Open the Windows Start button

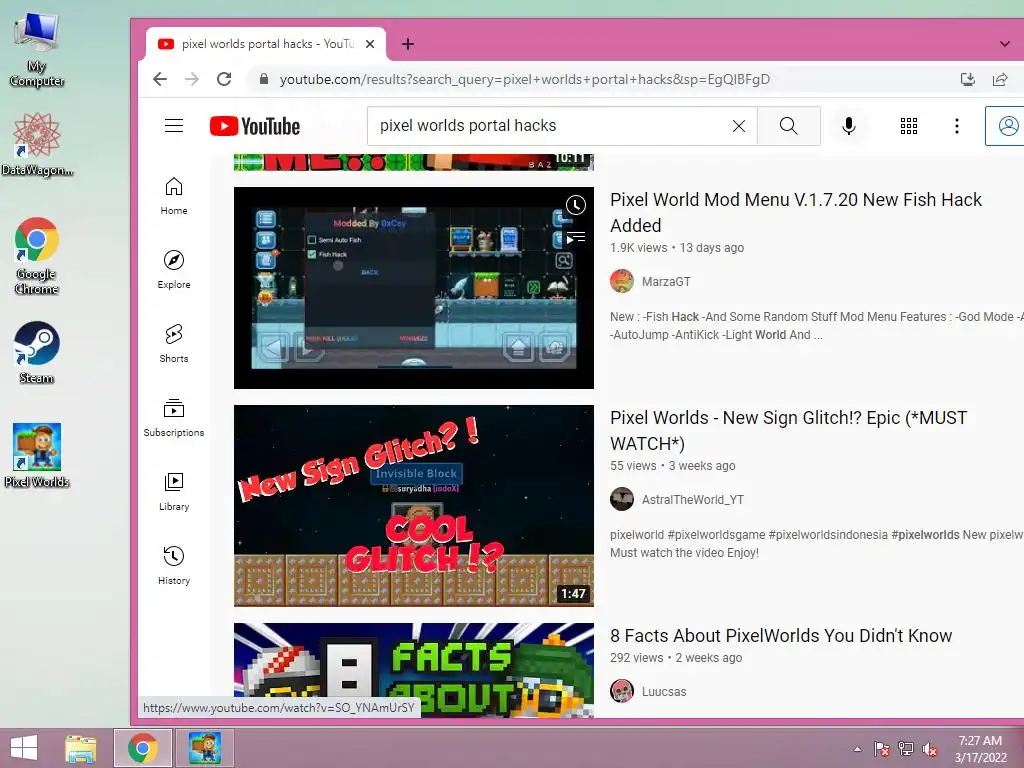pyautogui.click(x=24, y=748)
